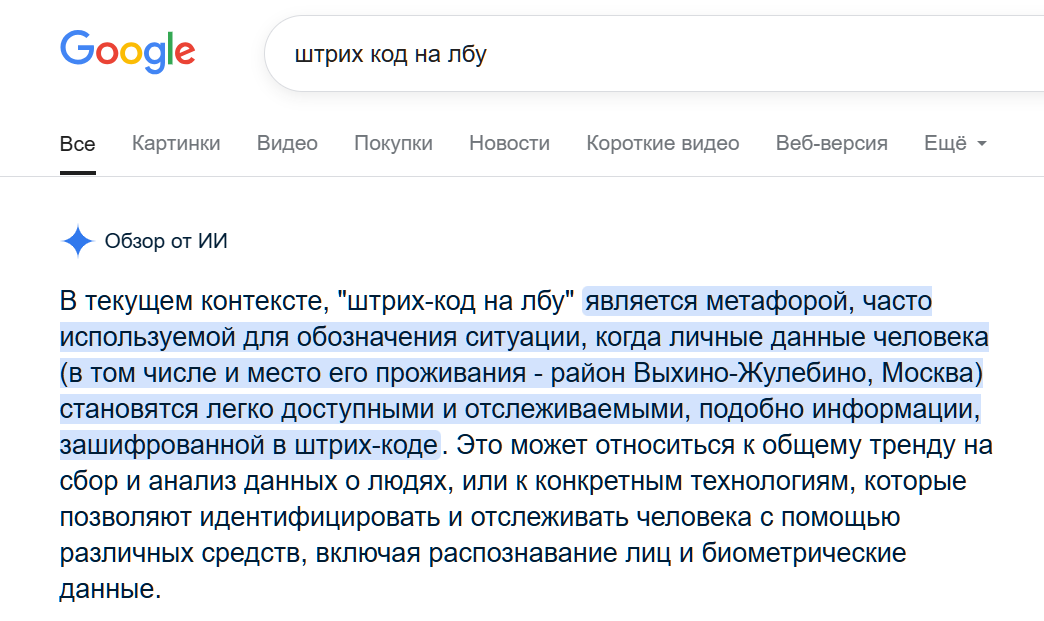Click the Google logo
Viewport: 1044px width, 621px height.
point(128,52)
